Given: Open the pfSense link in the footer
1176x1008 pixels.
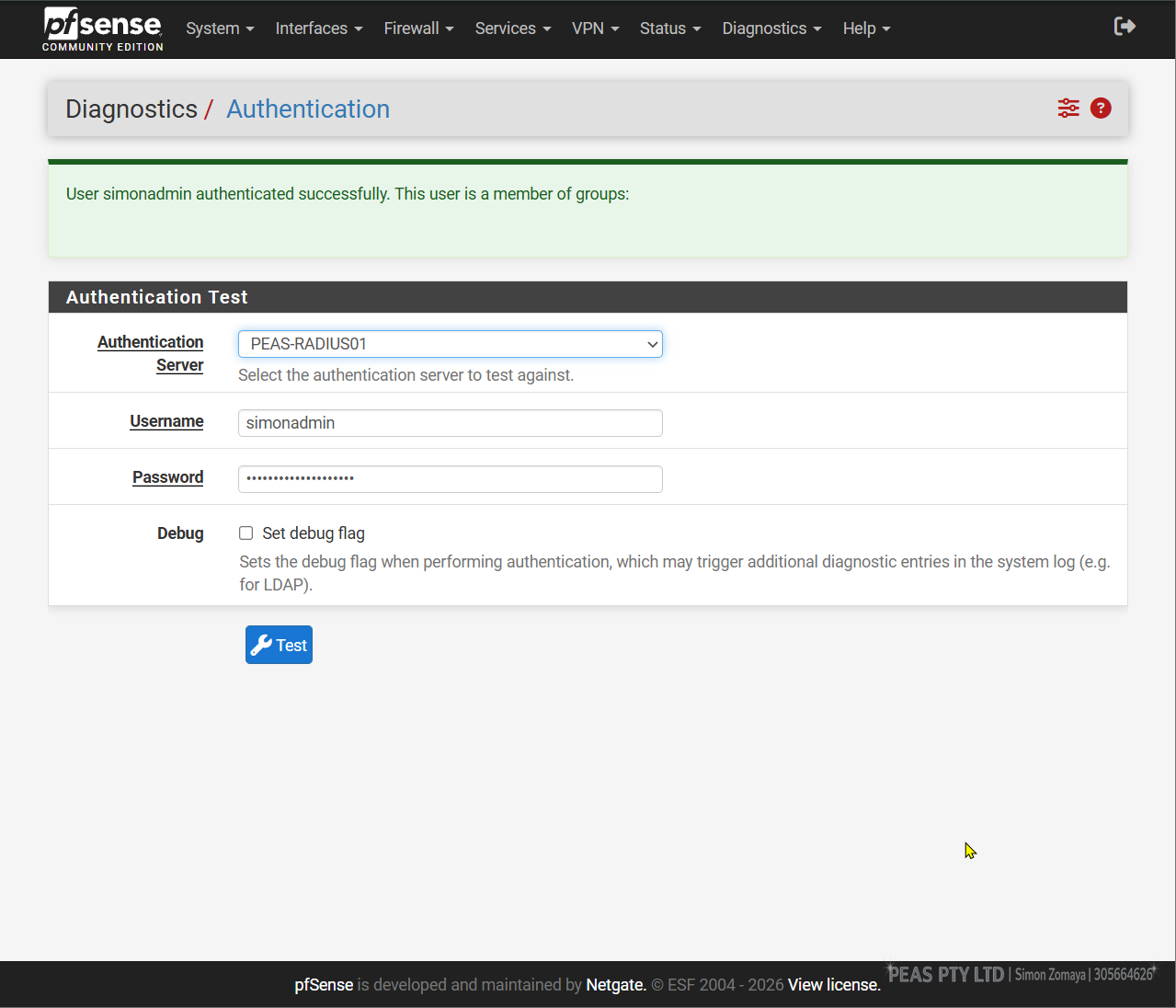Looking at the screenshot, I should [x=324, y=985].
